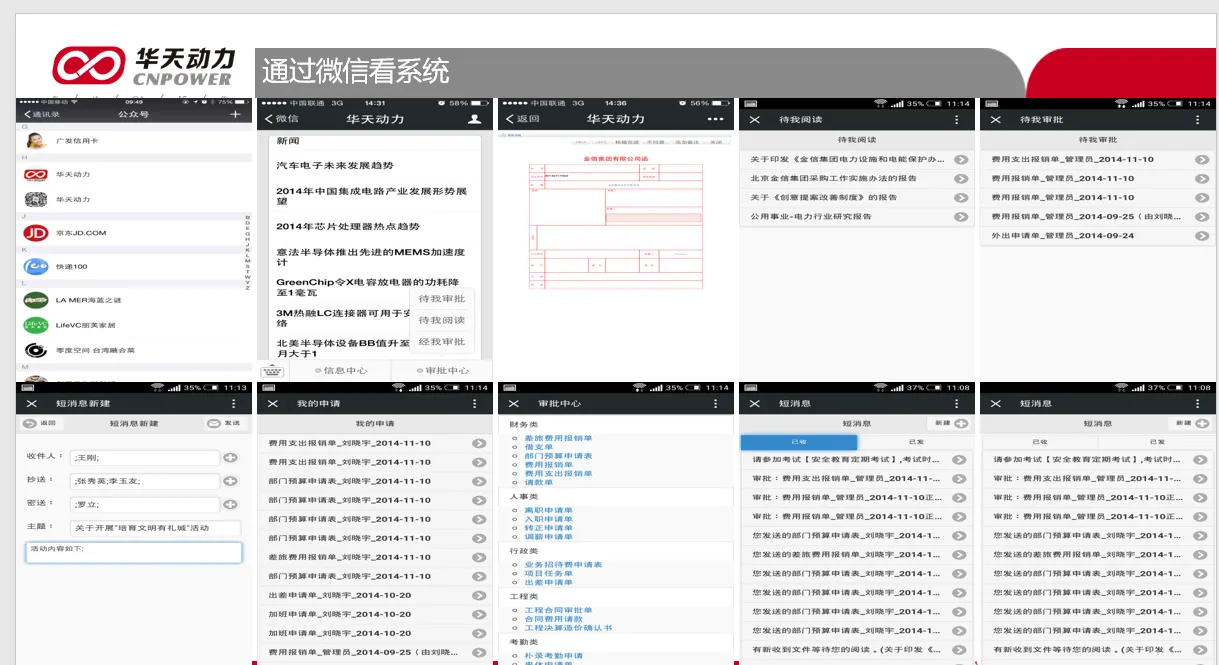Viewport: 1219px width, 665px height.
Task: Open arrow for 外出申请单_管理员_2014-09-24
Action: click(1202, 236)
